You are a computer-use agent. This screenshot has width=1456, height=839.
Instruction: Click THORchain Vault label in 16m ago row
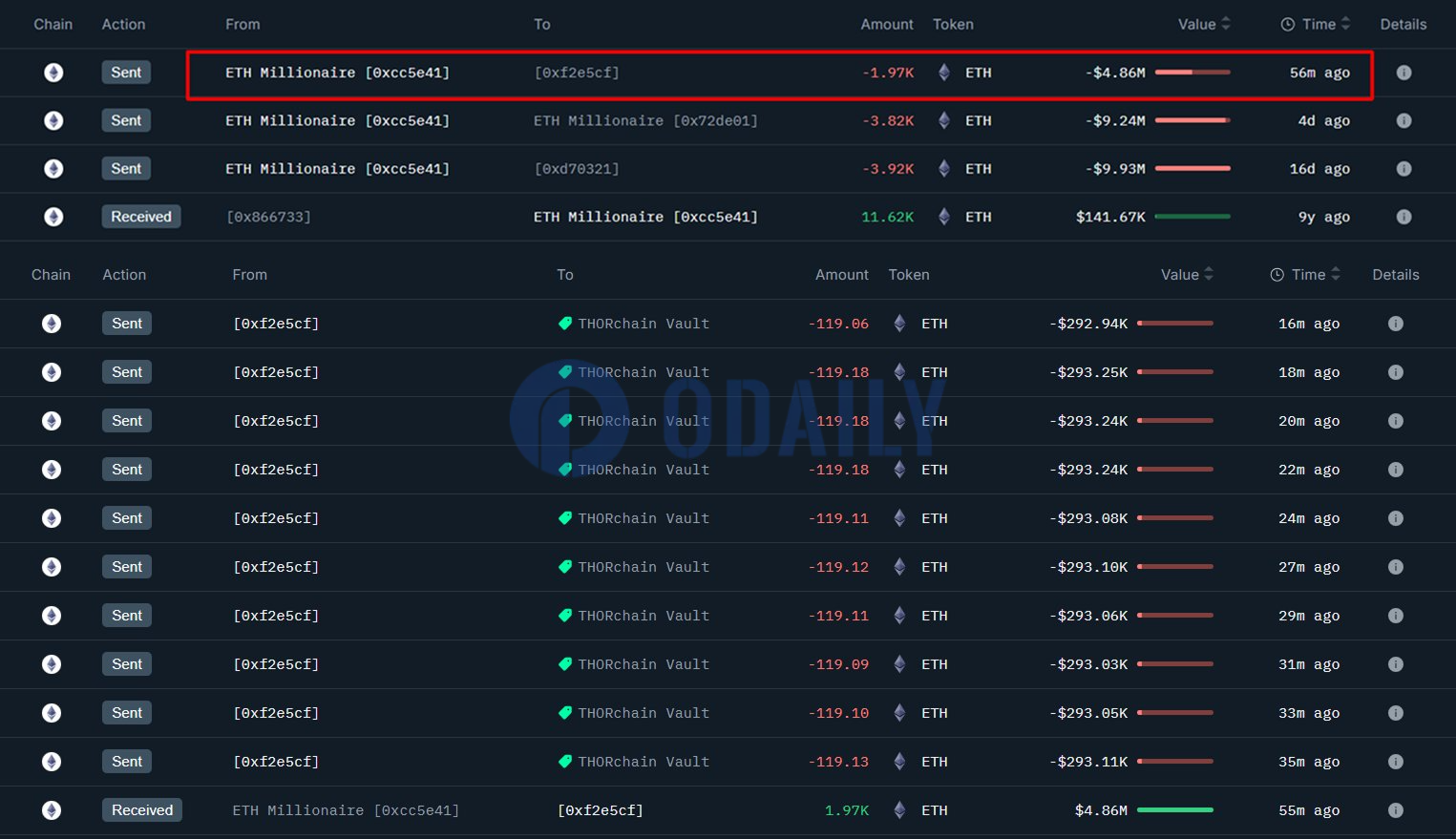tap(644, 324)
